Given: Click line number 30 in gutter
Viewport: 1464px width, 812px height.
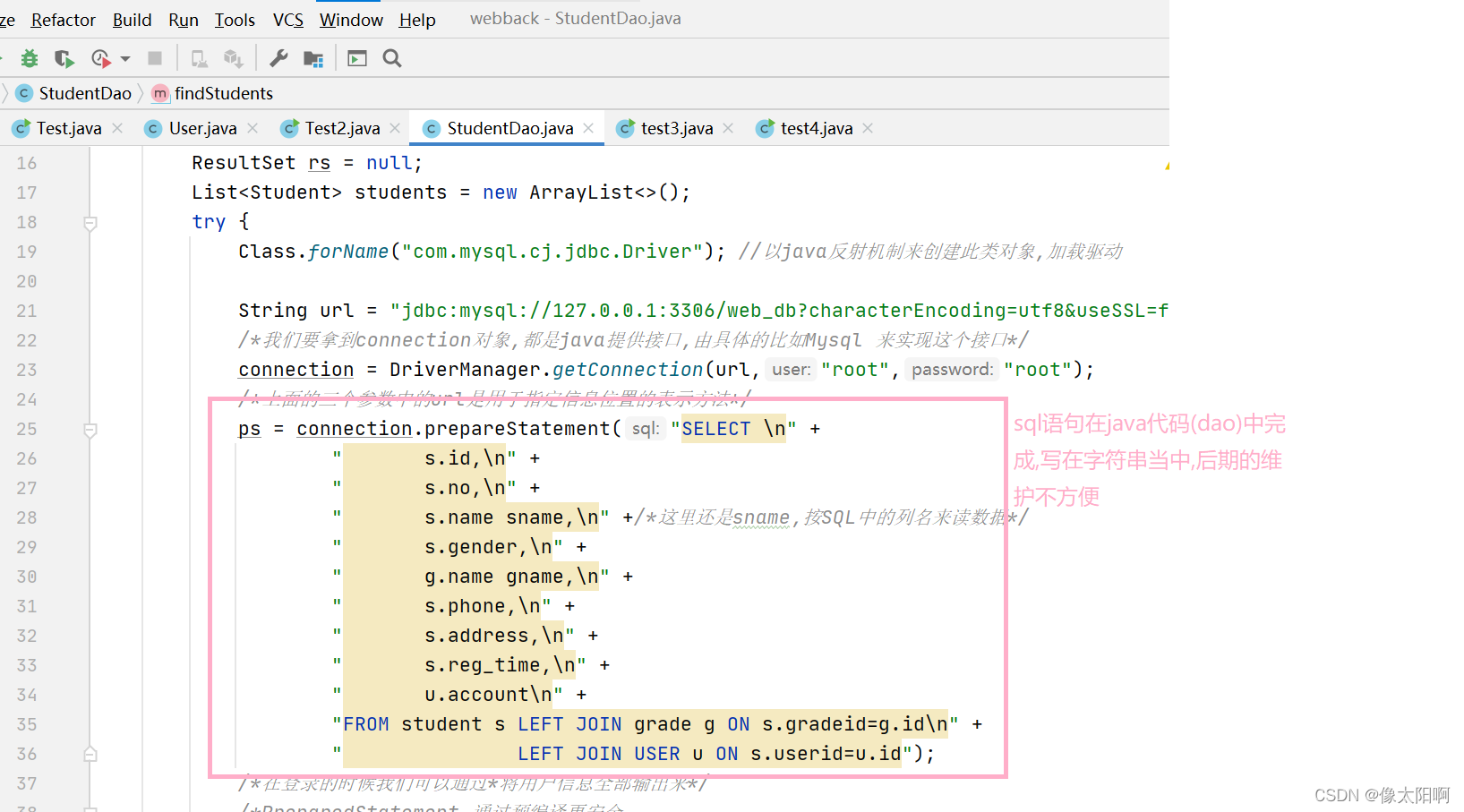Looking at the screenshot, I should (x=27, y=577).
